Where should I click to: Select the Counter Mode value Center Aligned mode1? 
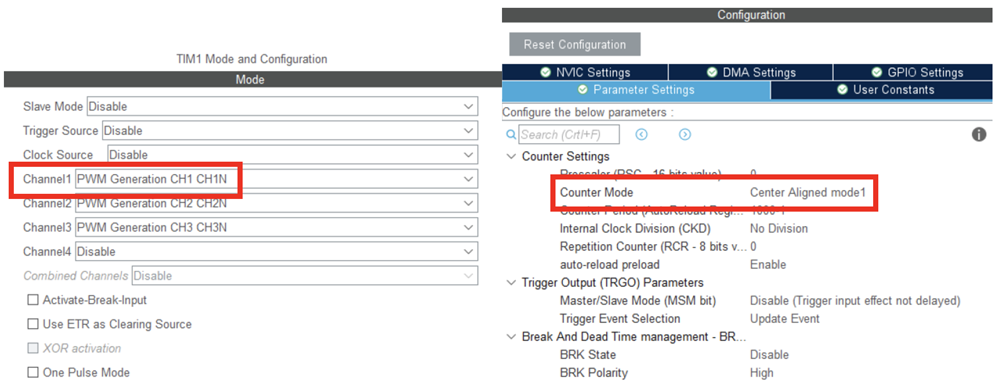click(x=807, y=192)
